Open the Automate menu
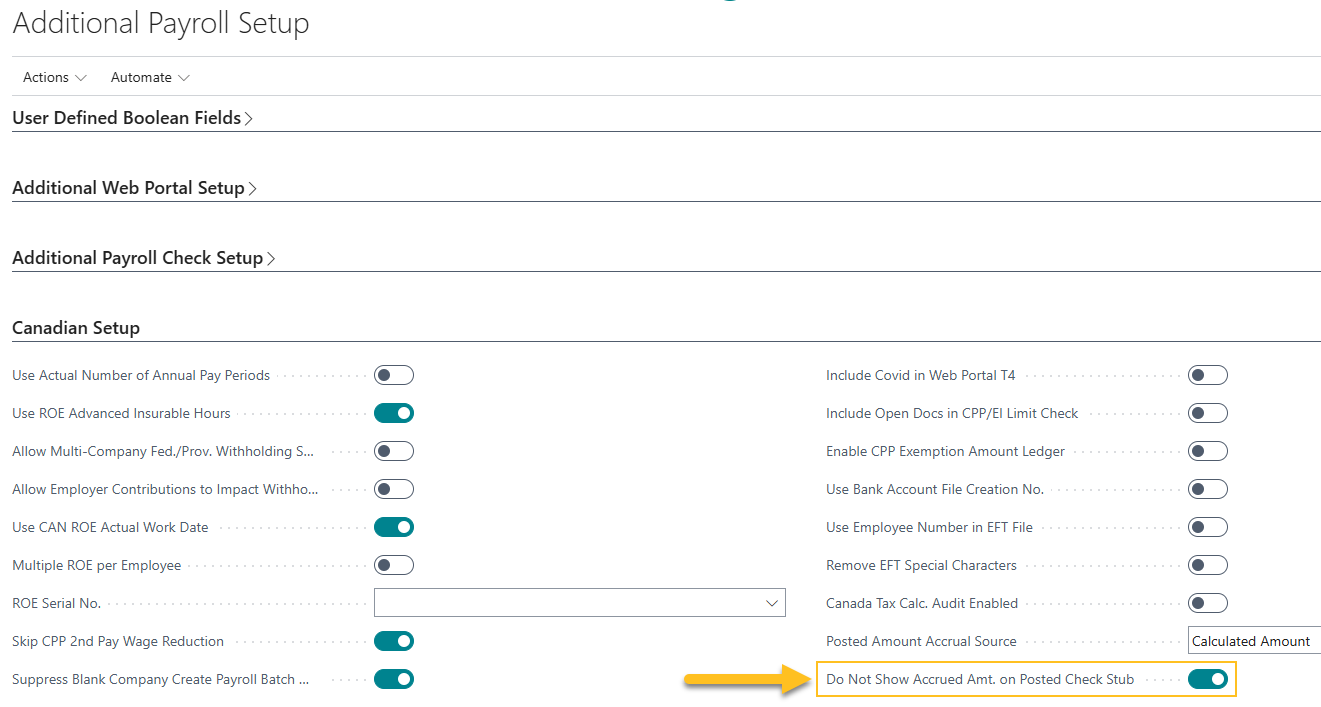 coord(149,77)
